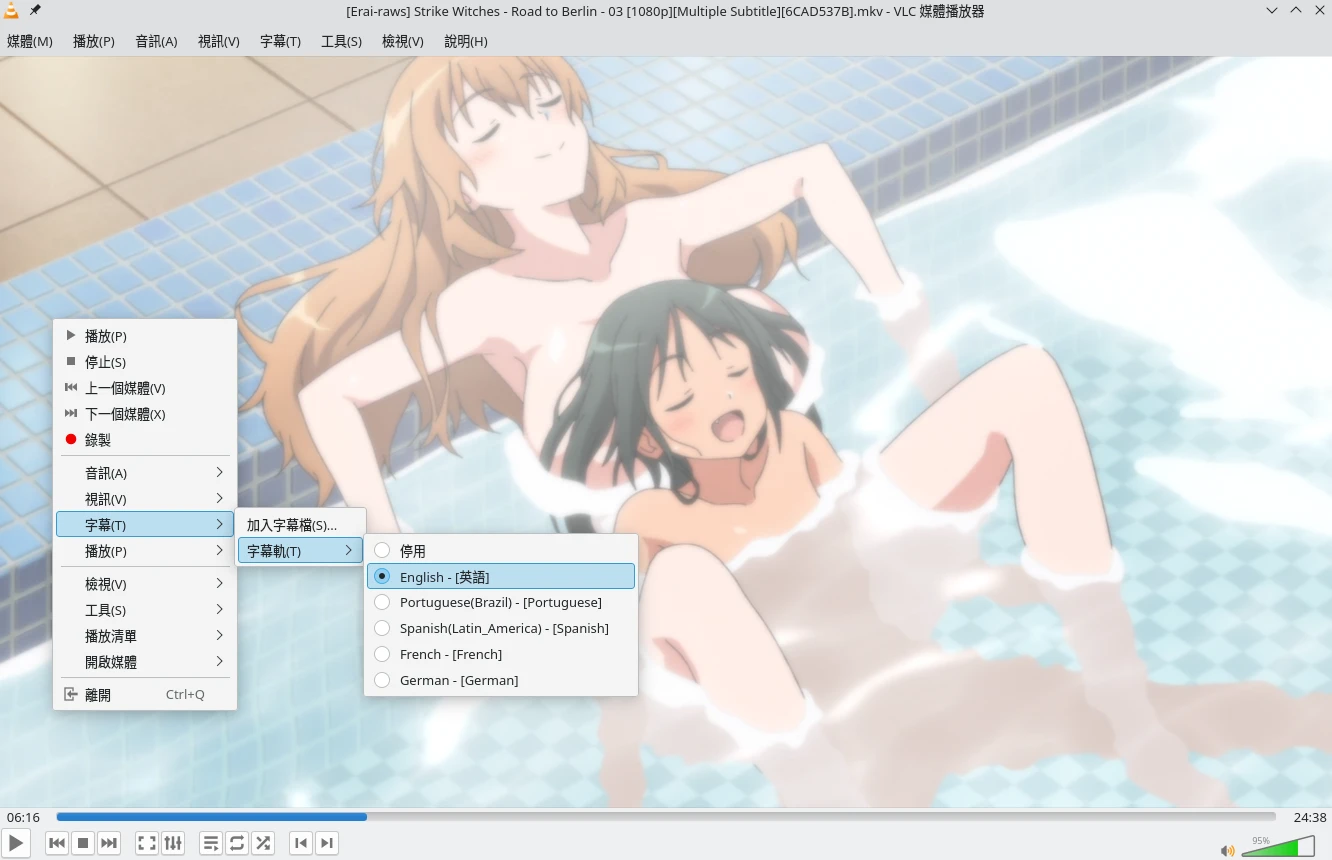Choose French - [French] subtitle track
Screen dimensions: 1332x860
tap(501, 654)
